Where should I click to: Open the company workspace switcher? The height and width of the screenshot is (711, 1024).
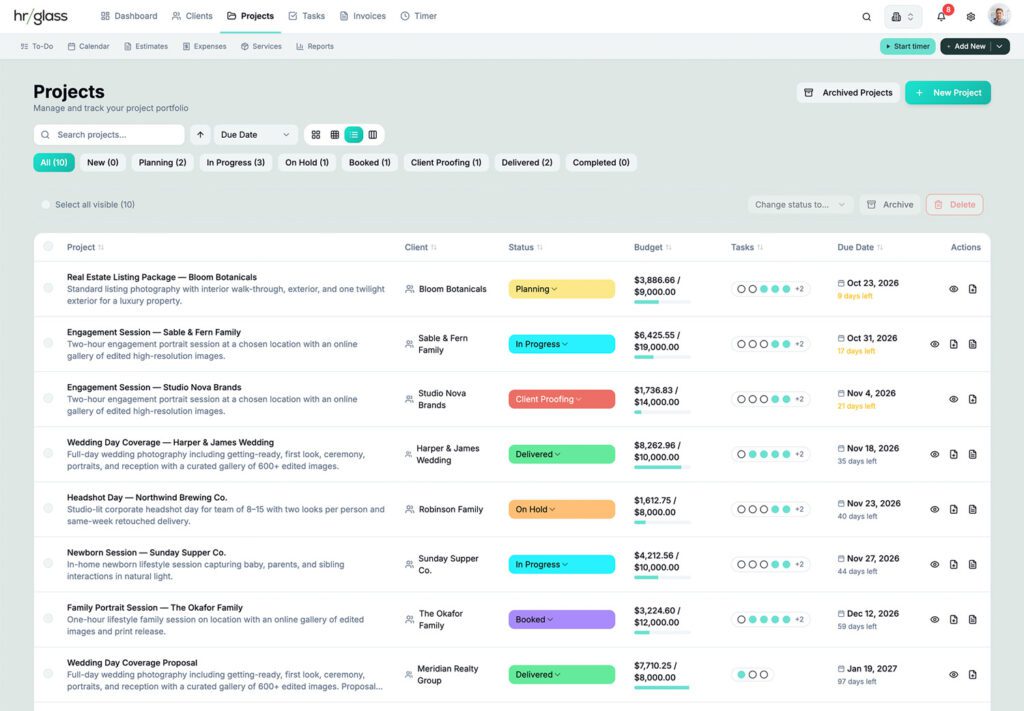pyautogui.click(x=903, y=17)
